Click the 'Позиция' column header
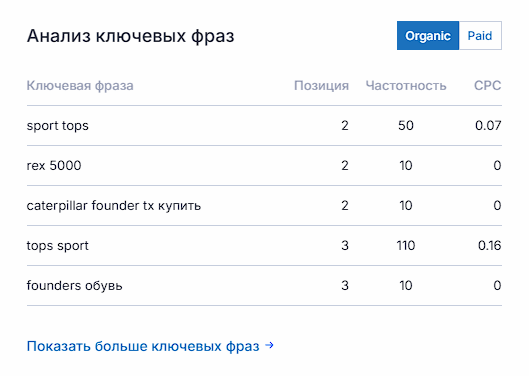529x376 pixels. pos(322,86)
